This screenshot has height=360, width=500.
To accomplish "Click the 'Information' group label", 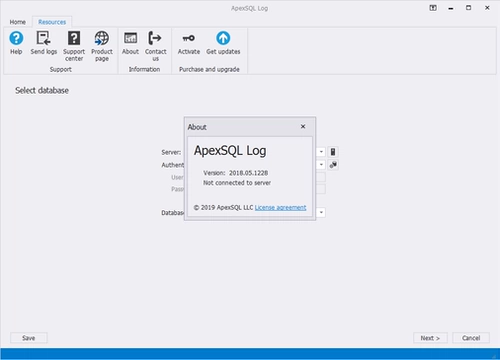I will (x=144, y=69).
